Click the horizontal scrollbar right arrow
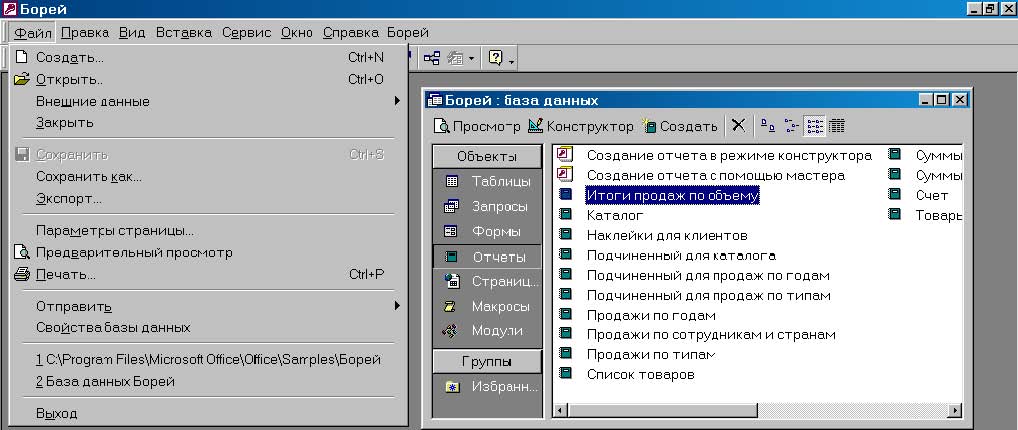The width and height of the screenshot is (1018, 430). pos(955,411)
